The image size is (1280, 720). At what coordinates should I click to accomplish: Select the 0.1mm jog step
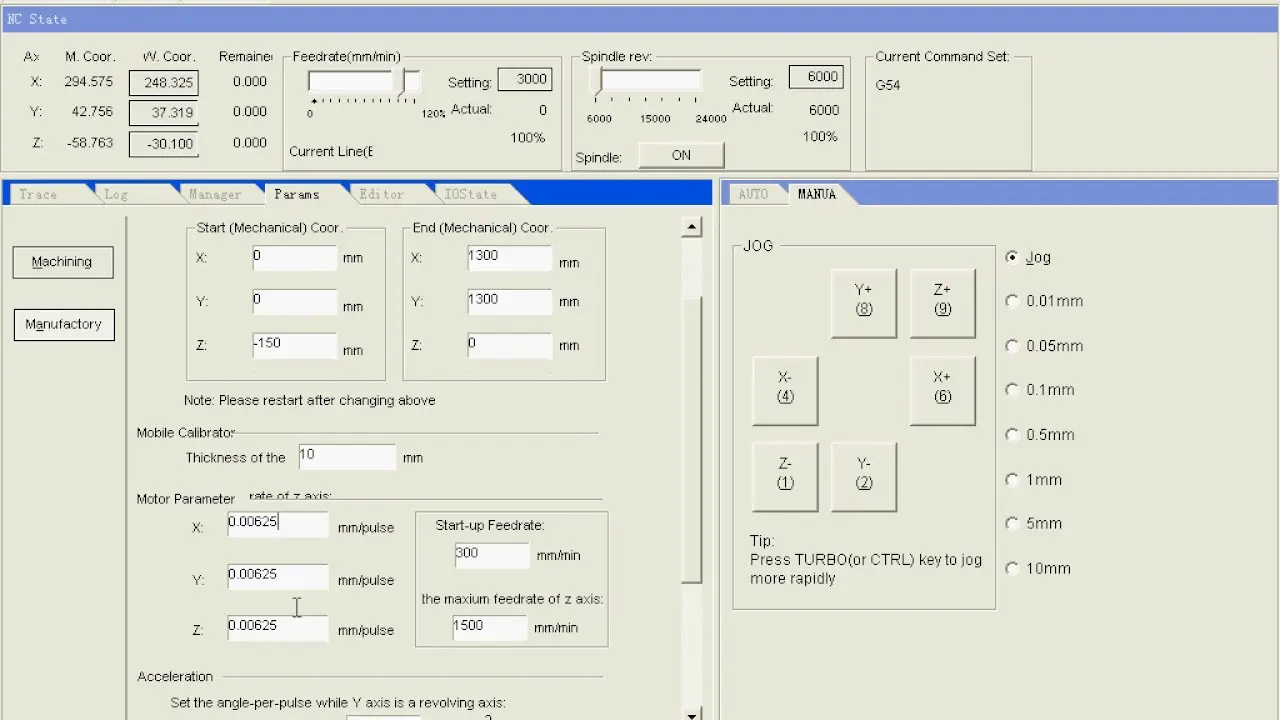coord(1012,389)
